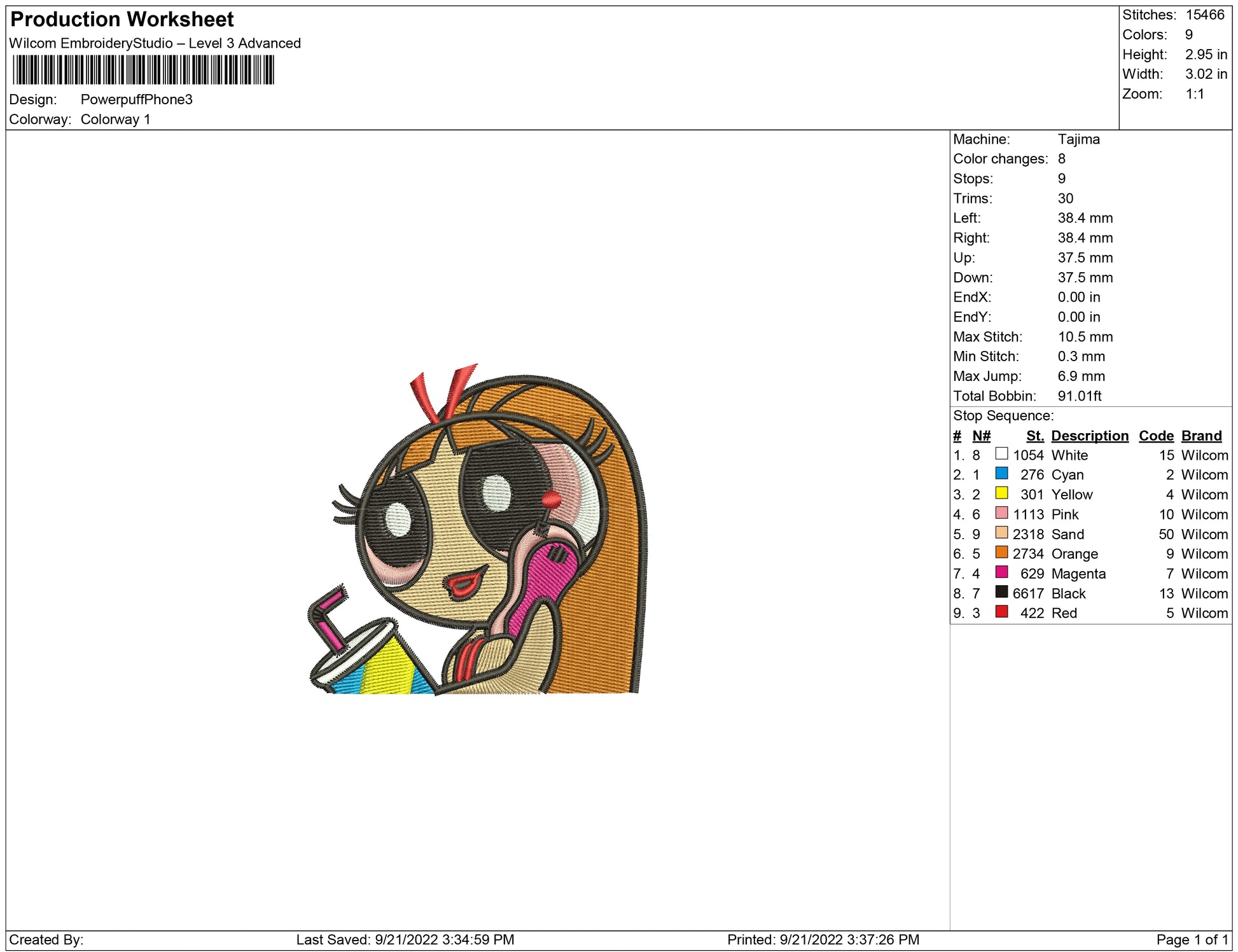Click the Magenta color swatch
This screenshot has height=952, width=1238.
(1001, 572)
